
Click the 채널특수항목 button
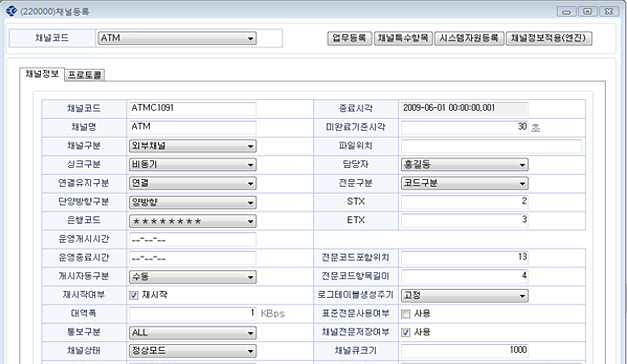403,38
